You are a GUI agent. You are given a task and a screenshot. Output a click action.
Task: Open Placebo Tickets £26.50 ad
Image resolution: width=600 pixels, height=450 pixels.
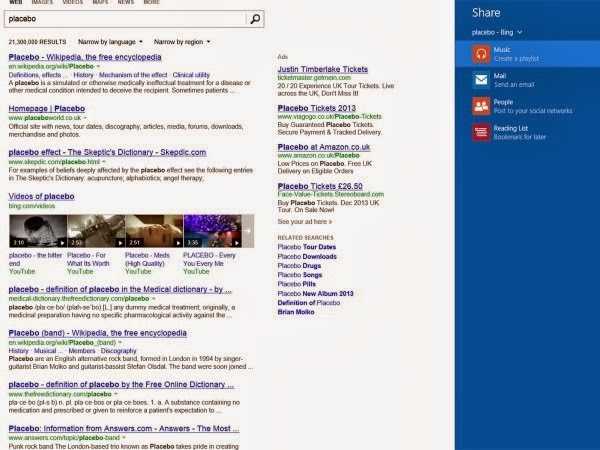[320, 186]
